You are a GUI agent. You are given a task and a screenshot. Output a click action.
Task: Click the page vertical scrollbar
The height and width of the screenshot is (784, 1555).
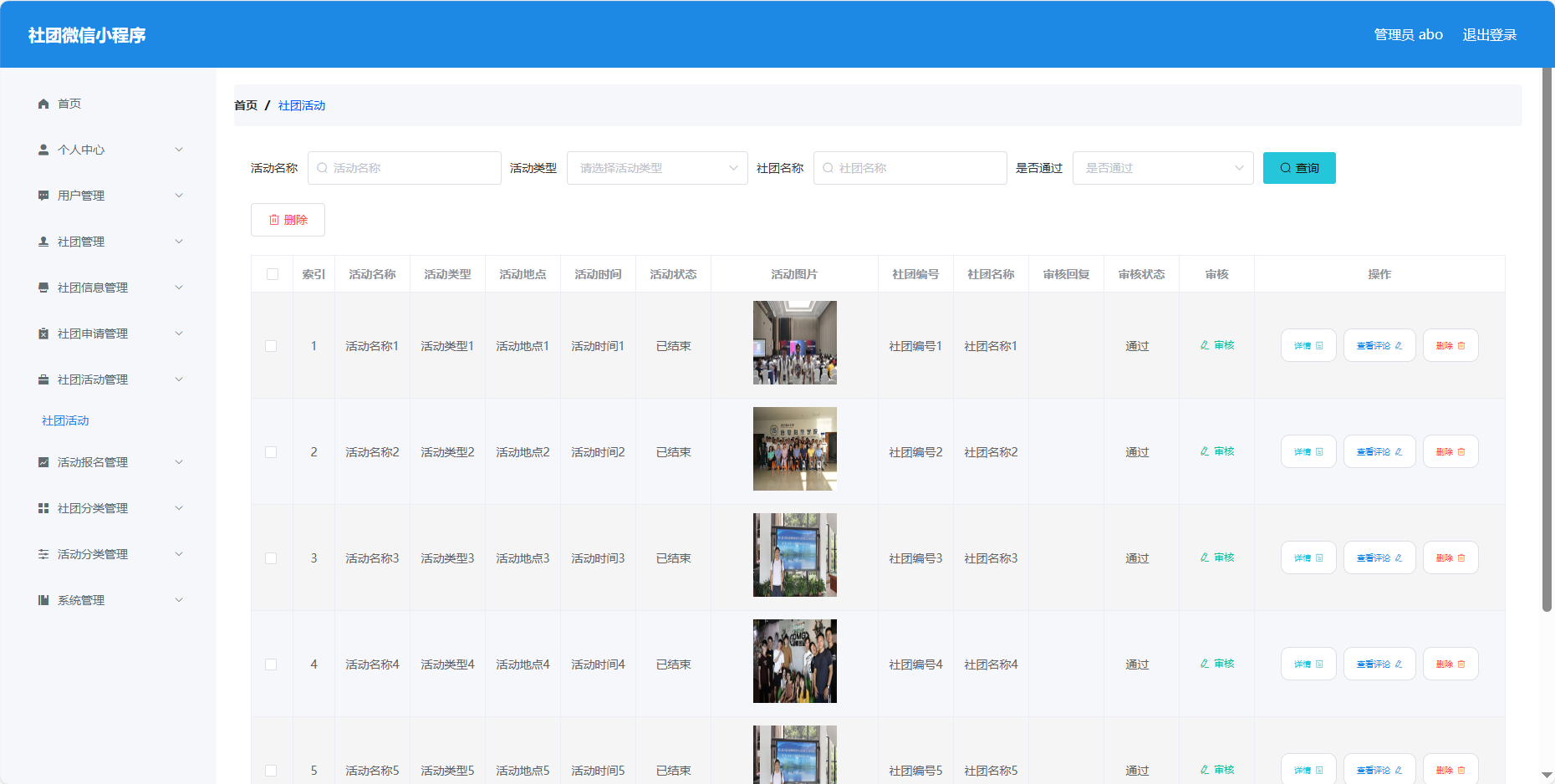1547,339
